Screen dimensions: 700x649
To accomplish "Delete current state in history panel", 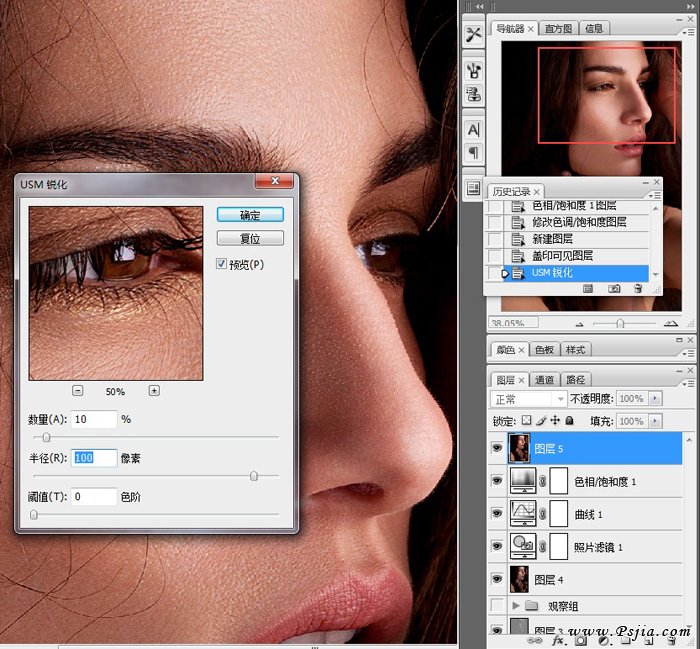I will 637,288.
